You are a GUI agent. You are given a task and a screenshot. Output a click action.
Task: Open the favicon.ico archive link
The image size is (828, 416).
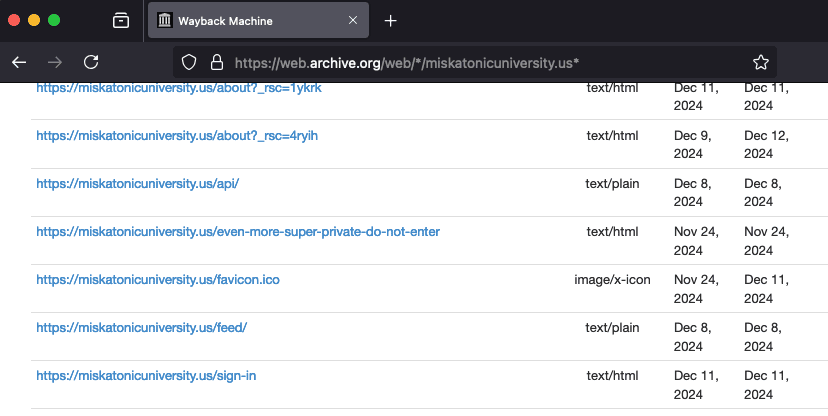(158, 280)
